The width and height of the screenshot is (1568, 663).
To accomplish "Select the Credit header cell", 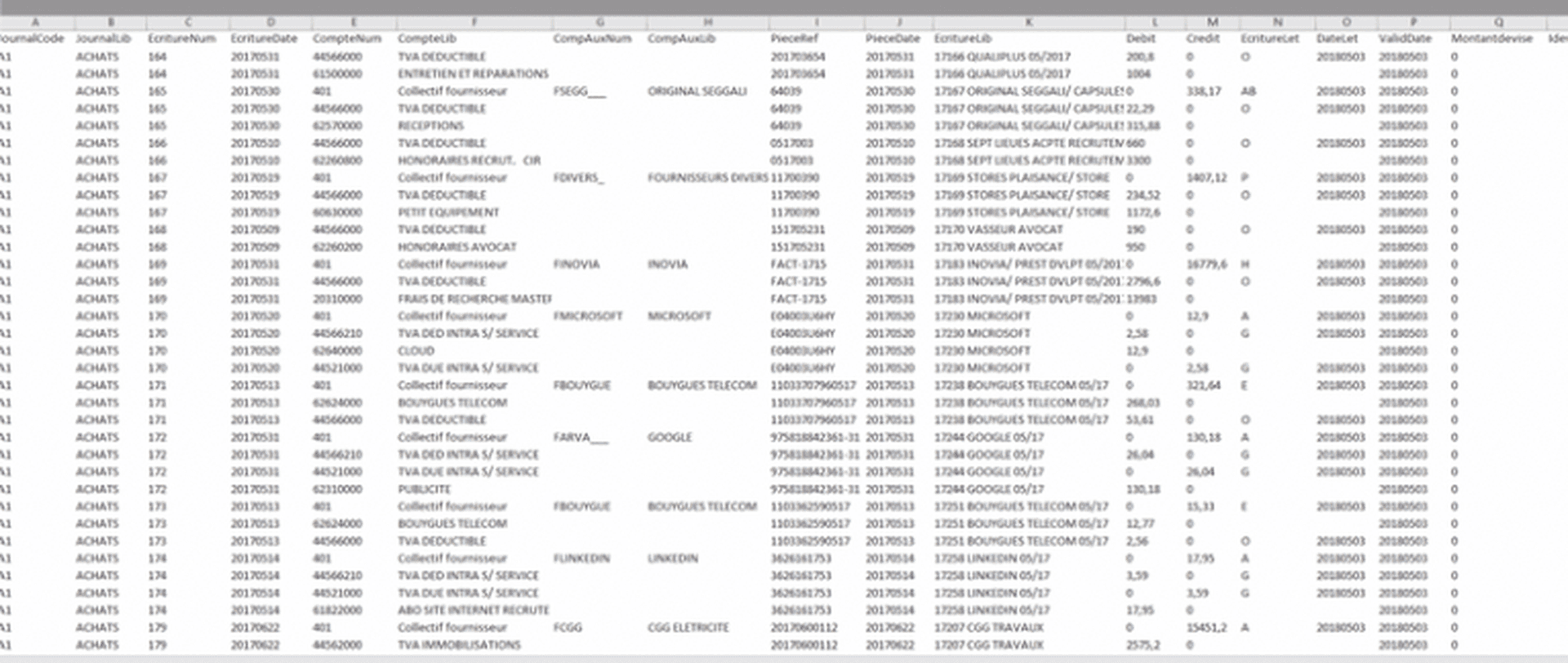I will click(x=1203, y=38).
